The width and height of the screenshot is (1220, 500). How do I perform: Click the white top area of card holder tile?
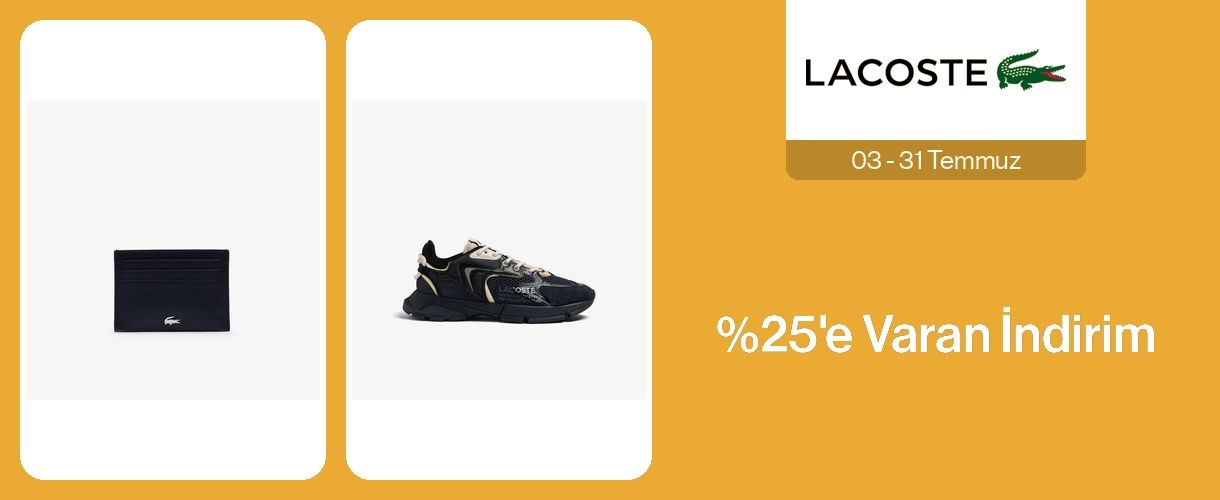point(173,60)
